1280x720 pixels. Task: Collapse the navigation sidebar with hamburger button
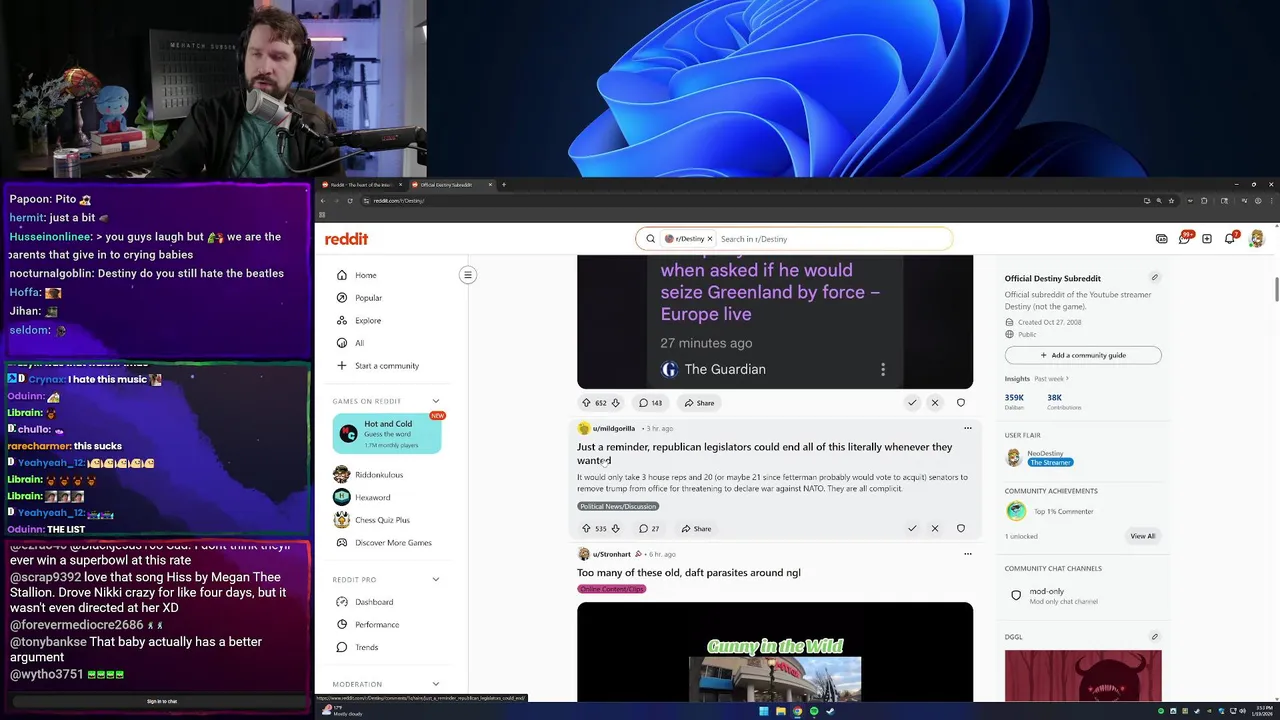pos(467,275)
